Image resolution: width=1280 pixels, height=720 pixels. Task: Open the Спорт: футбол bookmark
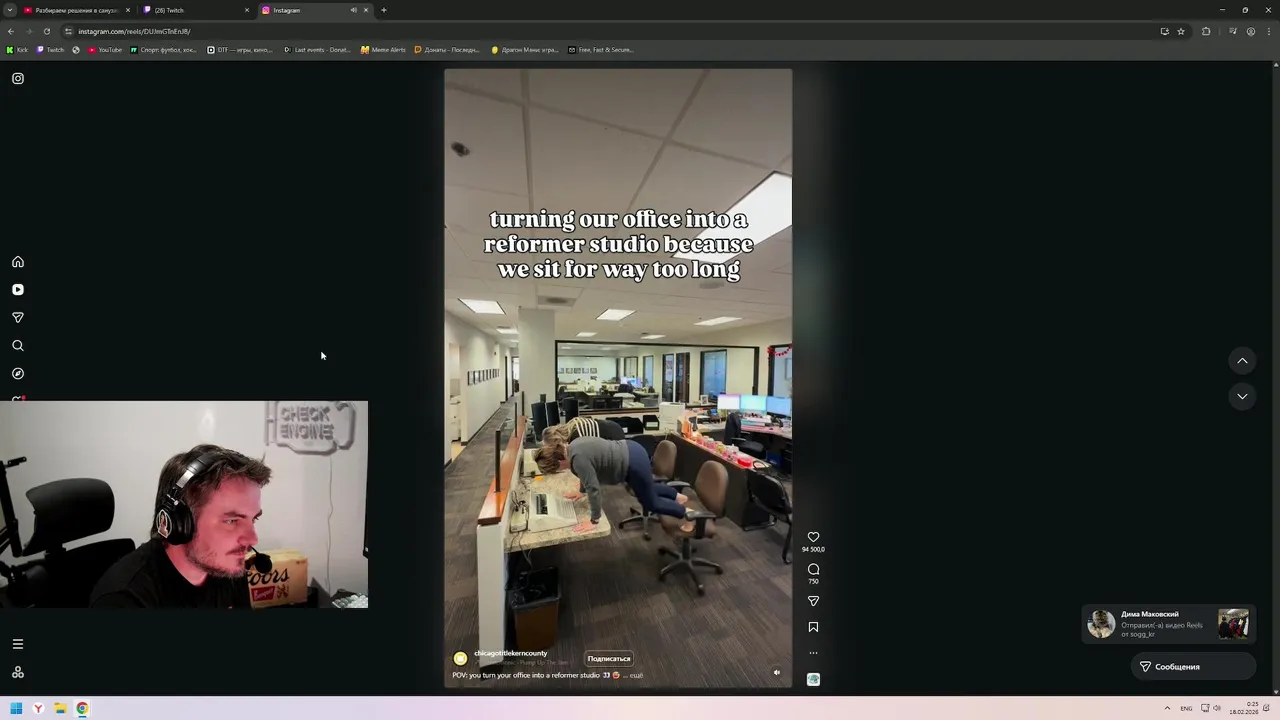coord(164,50)
